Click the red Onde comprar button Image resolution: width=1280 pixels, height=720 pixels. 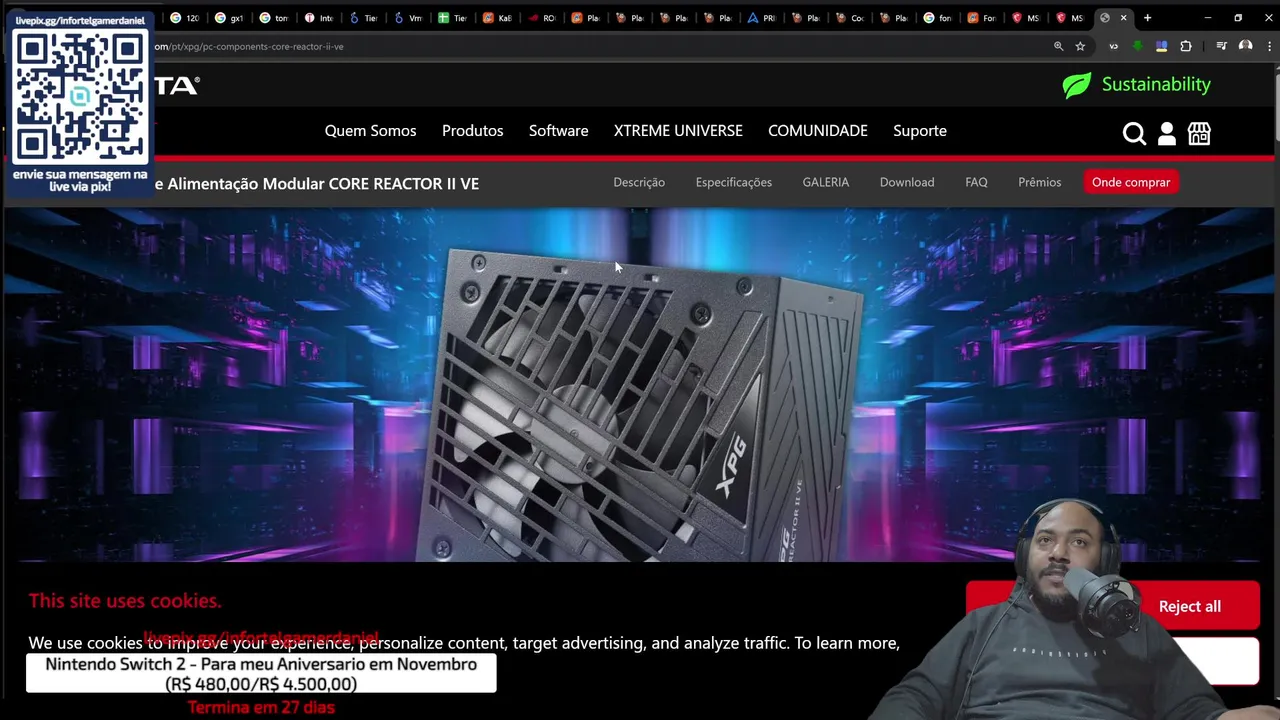(1130, 182)
